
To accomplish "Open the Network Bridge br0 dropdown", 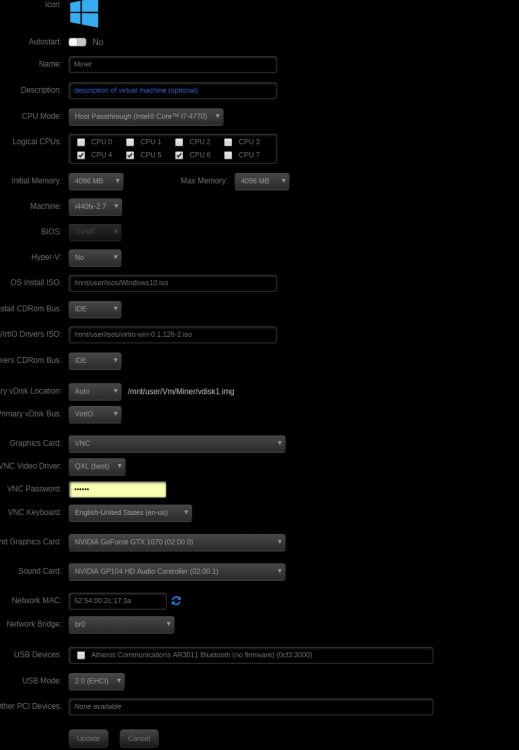I will tap(121, 625).
